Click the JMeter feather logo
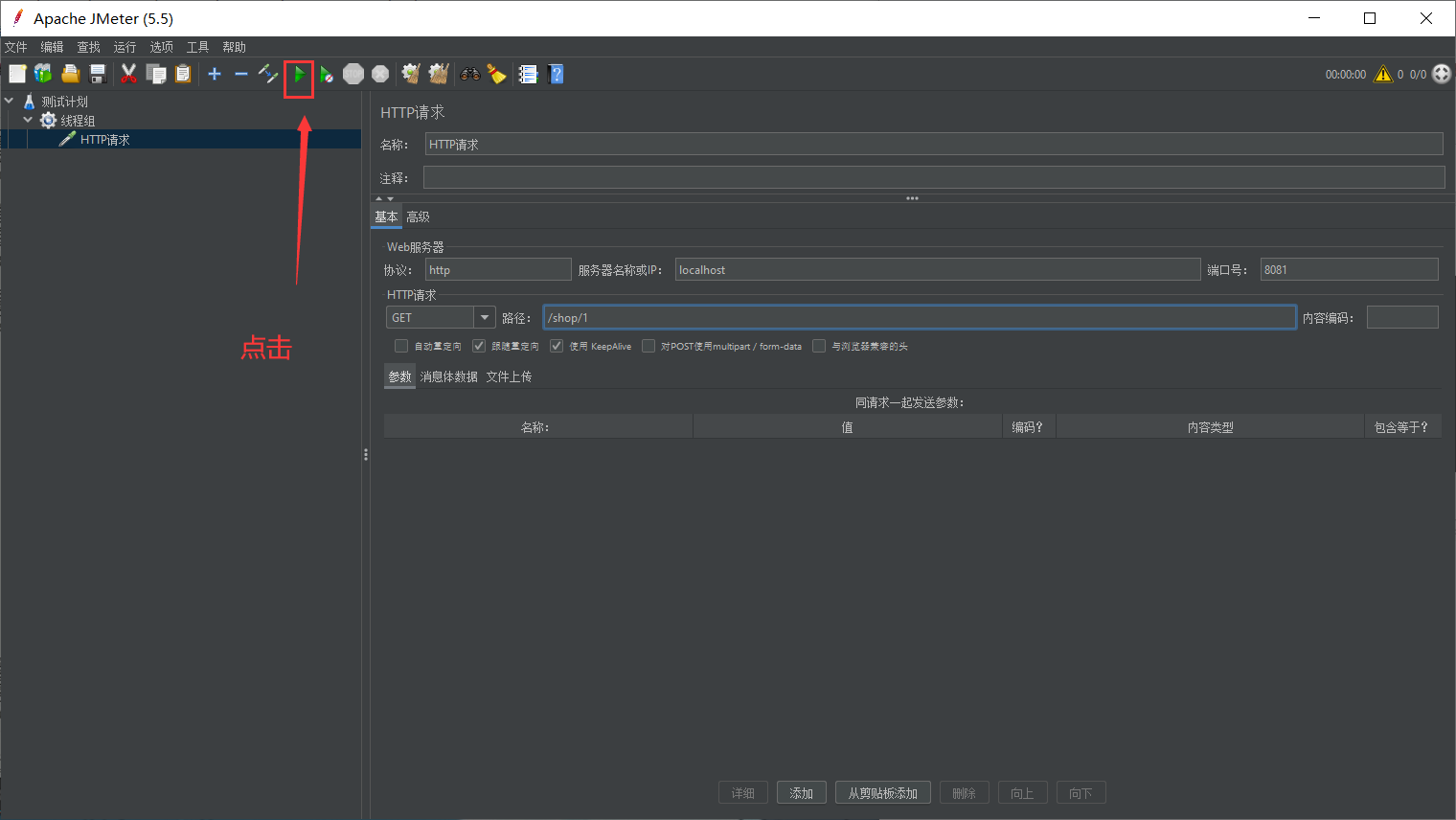The width and height of the screenshot is (1456, 820). (x=17, y=17)
